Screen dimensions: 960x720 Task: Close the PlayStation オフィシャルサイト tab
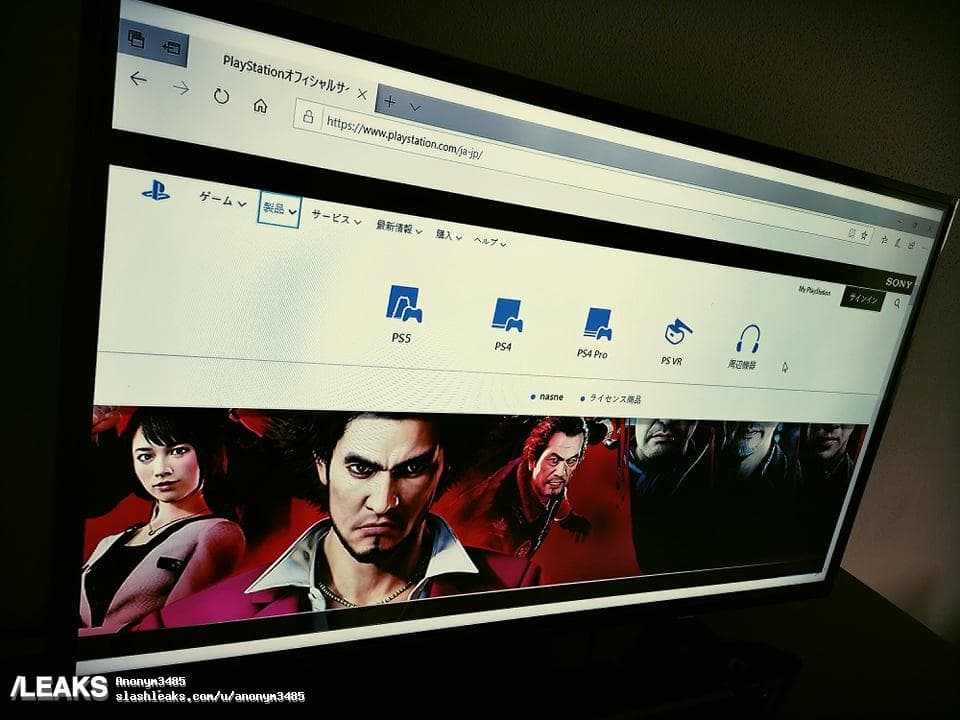tap(362, 94)
